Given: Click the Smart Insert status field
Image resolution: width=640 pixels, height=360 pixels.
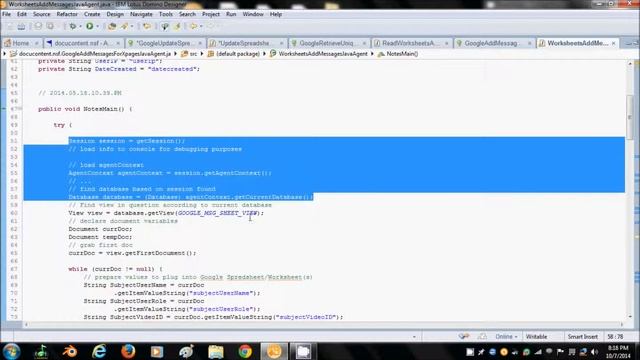Looking at the screenshot, I should [x=582, y=337].
